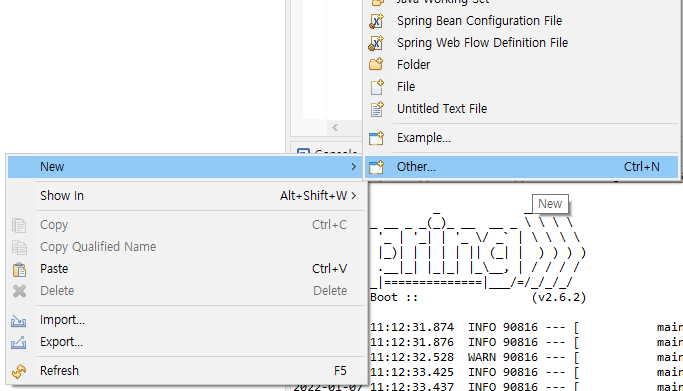Select Copy Qualified Name entry
Screen dimensions: 683x391
coord(185,247)
